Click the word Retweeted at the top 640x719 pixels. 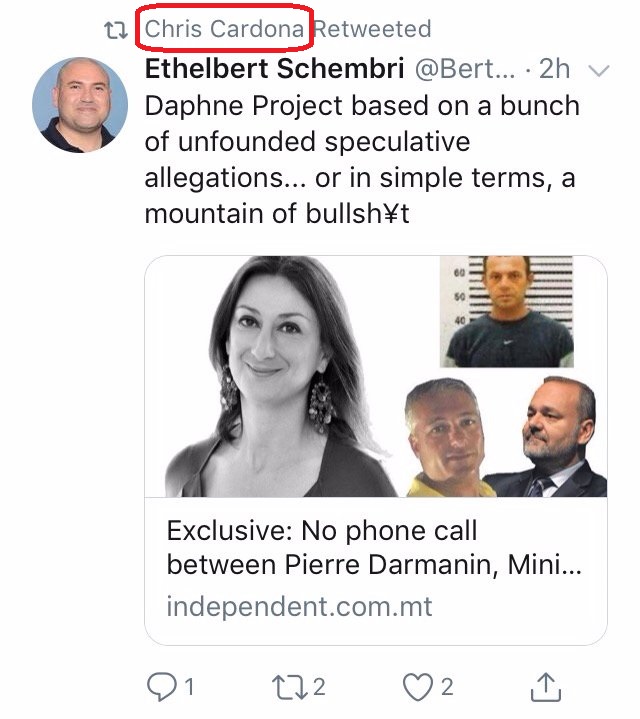(x=371, y=29)
